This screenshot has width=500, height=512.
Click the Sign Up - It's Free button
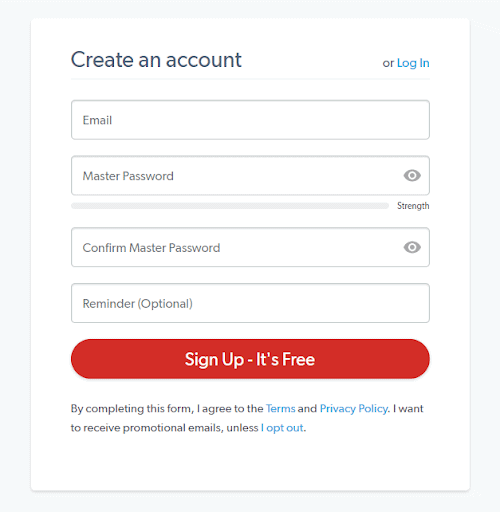pyautogui.click(x=250, y=359)
